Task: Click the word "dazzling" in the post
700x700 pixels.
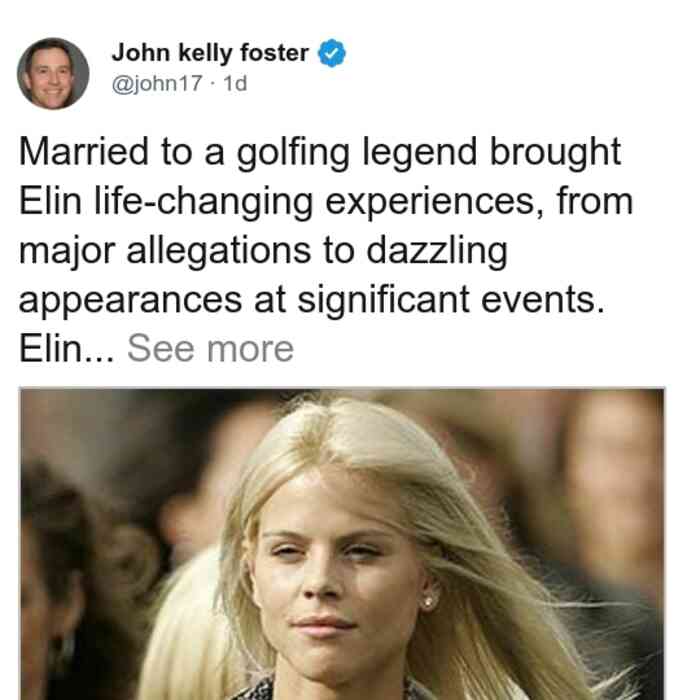Action: 437,251
